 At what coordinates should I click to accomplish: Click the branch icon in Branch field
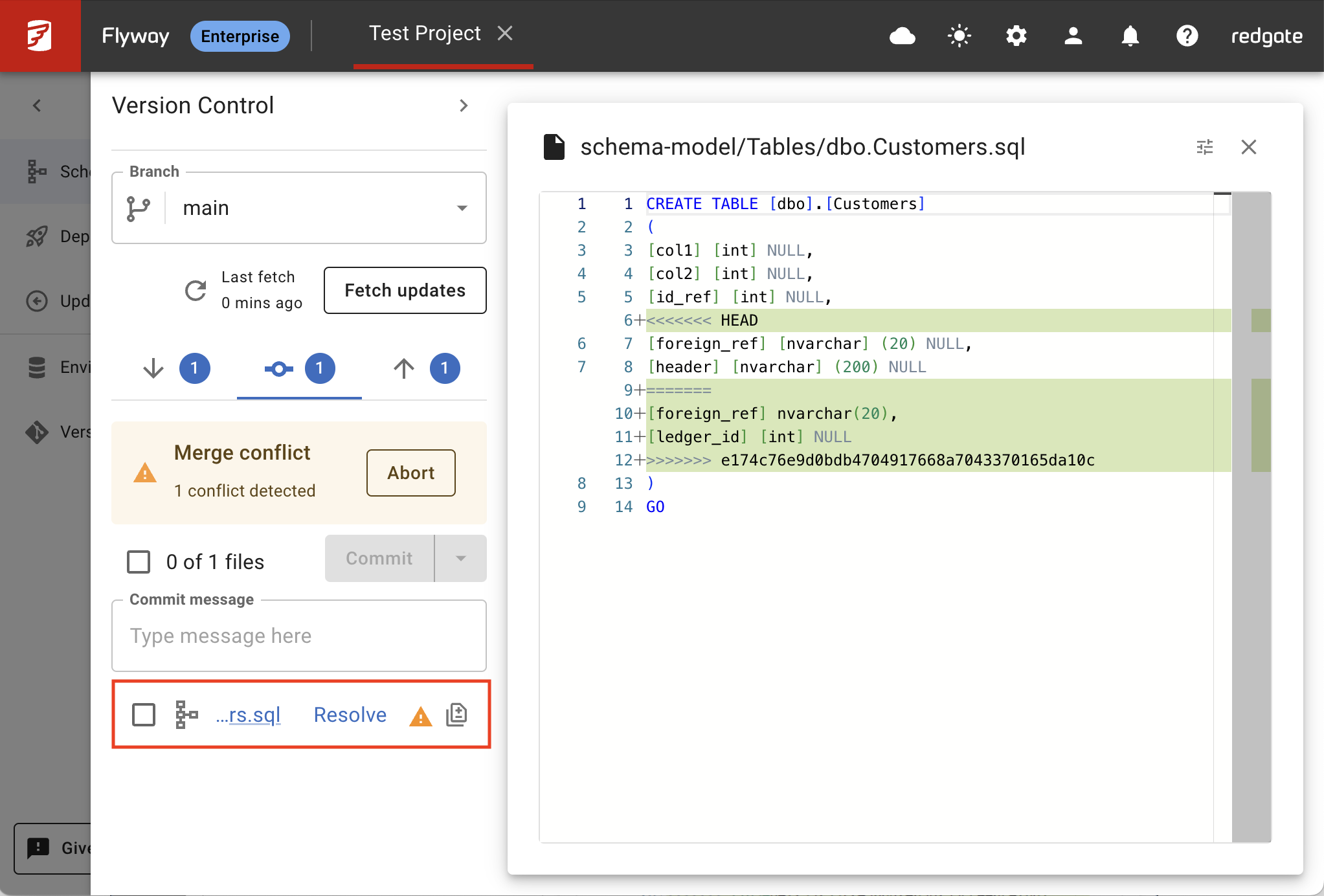(138, 208)
